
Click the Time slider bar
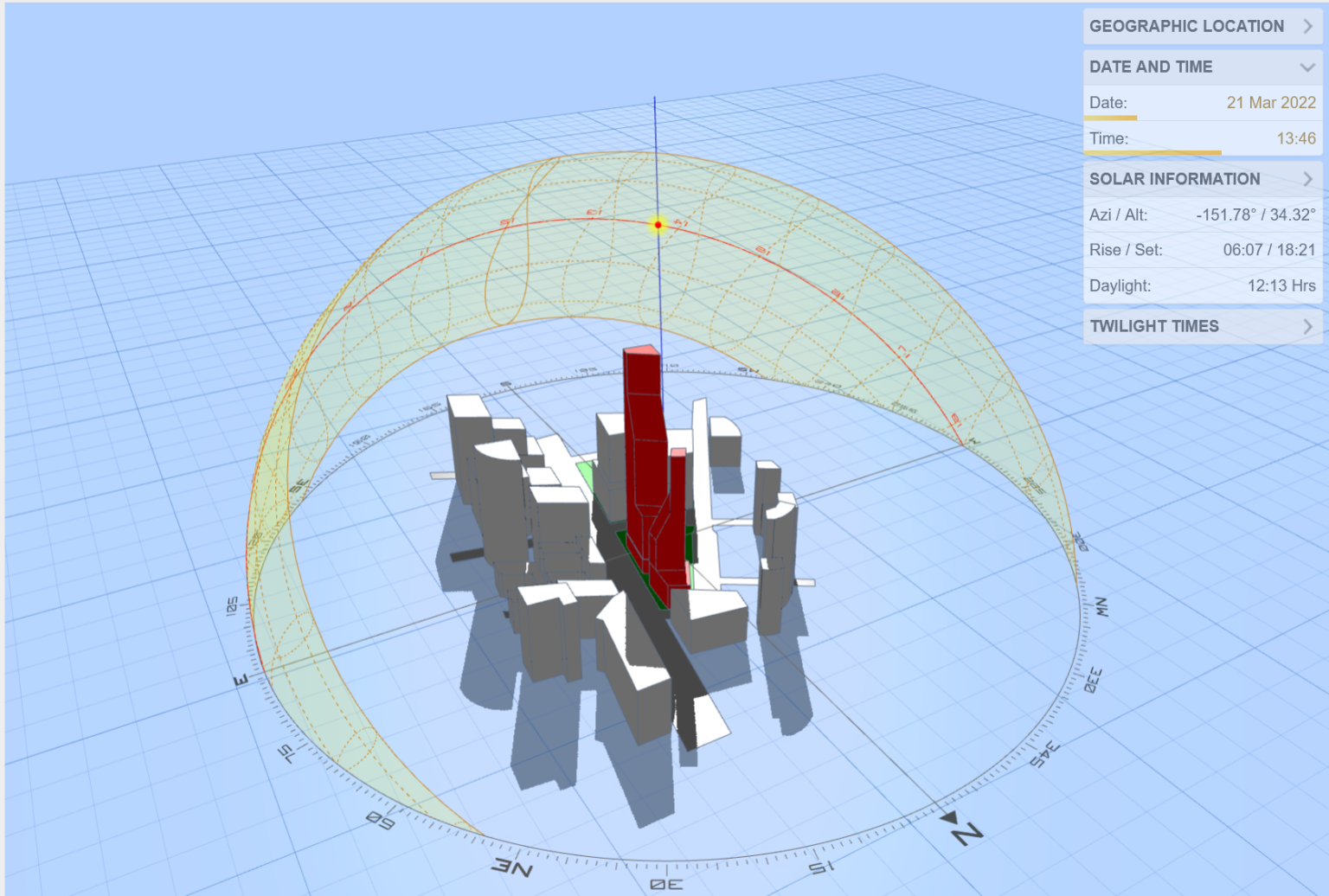point(1151,150)
